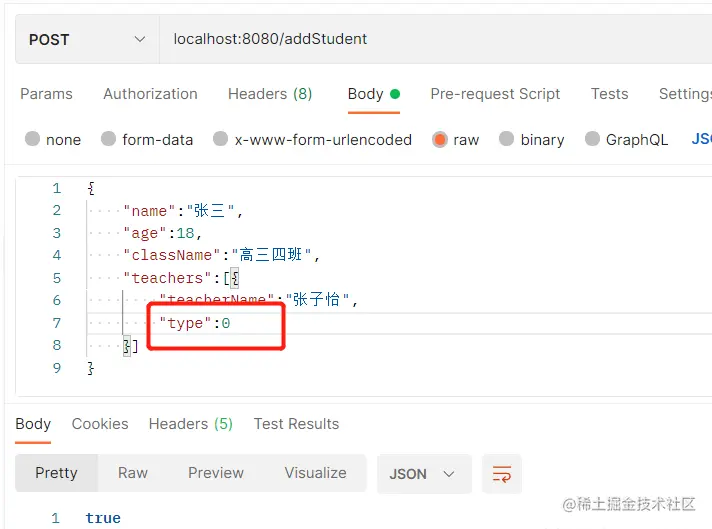Switch response view to Visualize
The image size is (712, 529).
(x=315, y=473)
